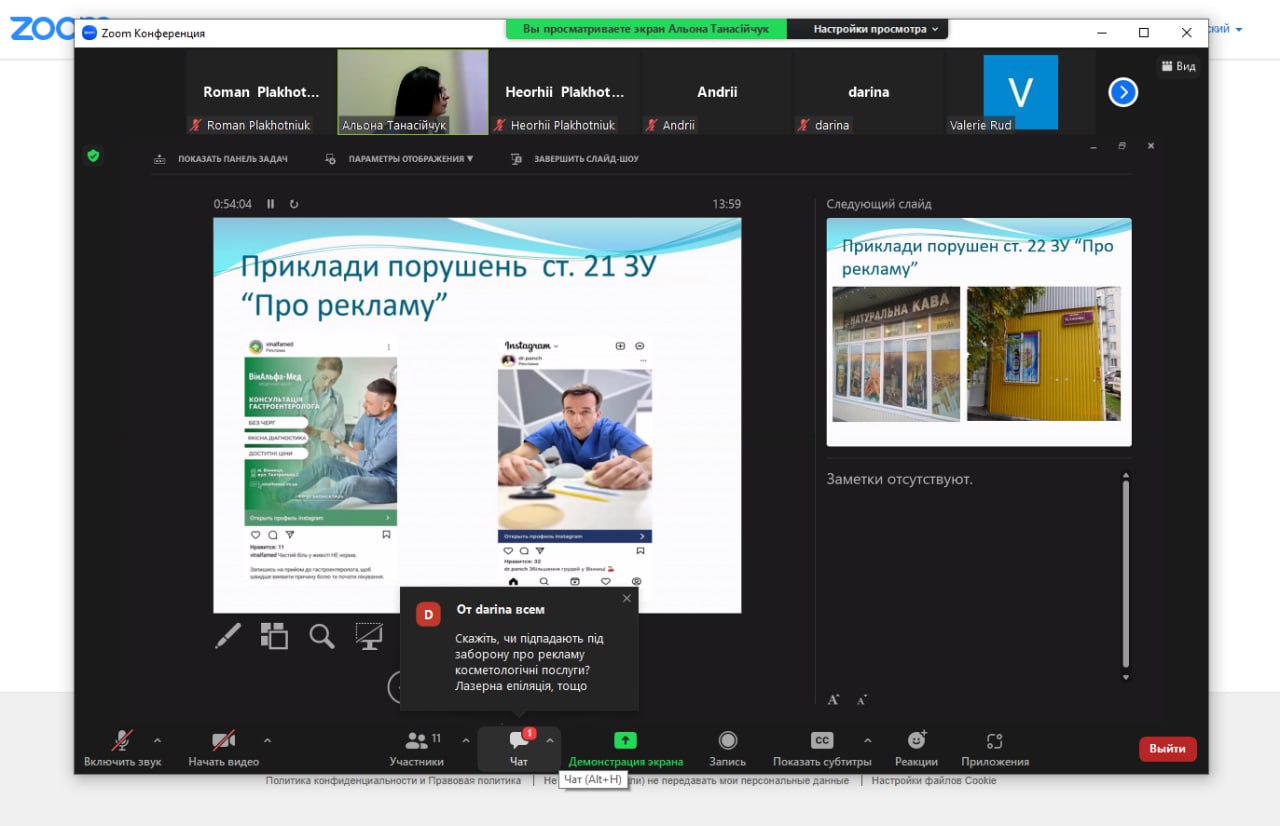Viewport: 1280px width, 826px height.
Task: Click Завершить слайд-шоу in presenter bar
Action: [x=585, y=159]
